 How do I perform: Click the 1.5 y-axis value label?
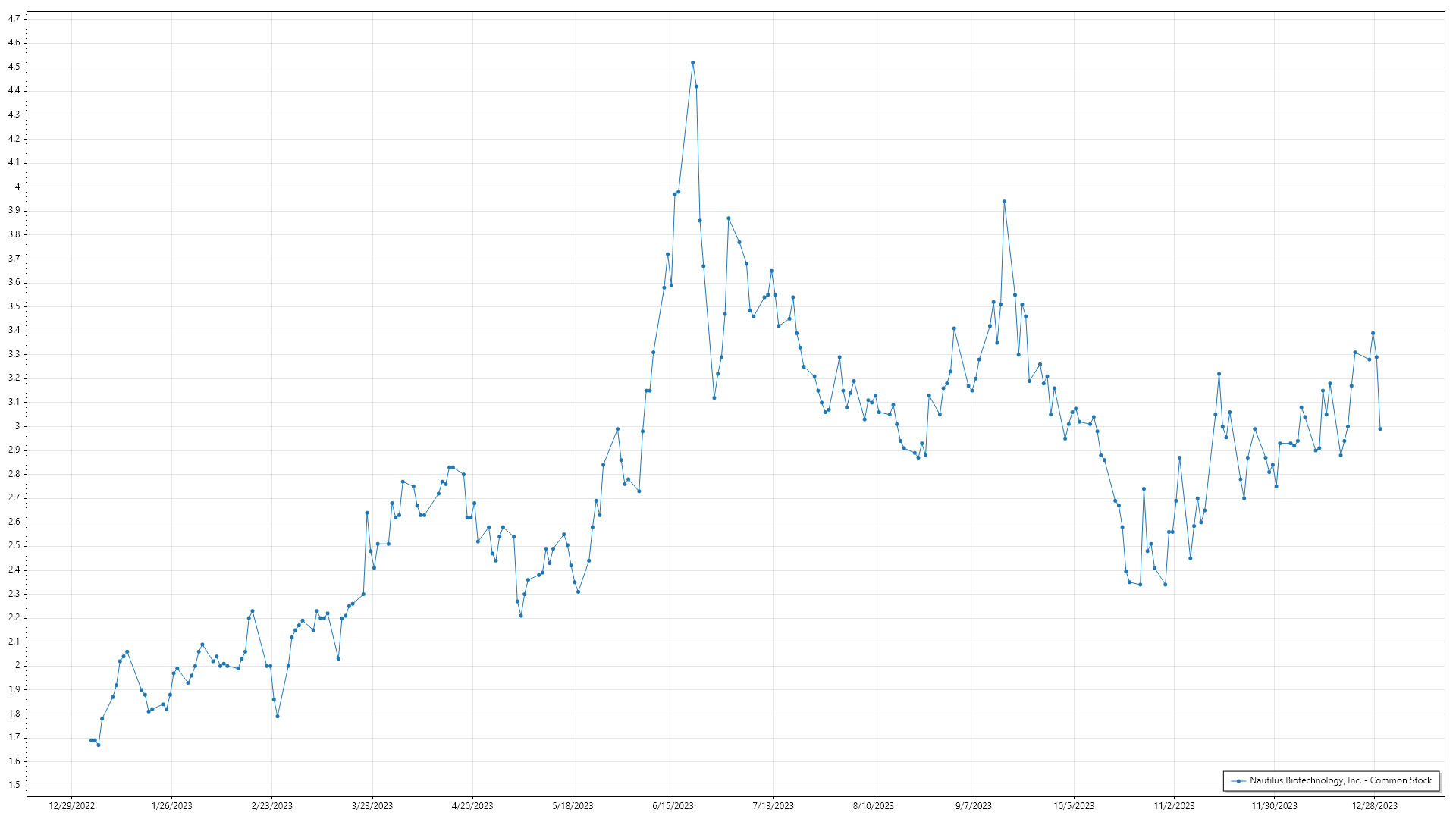[14, 785]
